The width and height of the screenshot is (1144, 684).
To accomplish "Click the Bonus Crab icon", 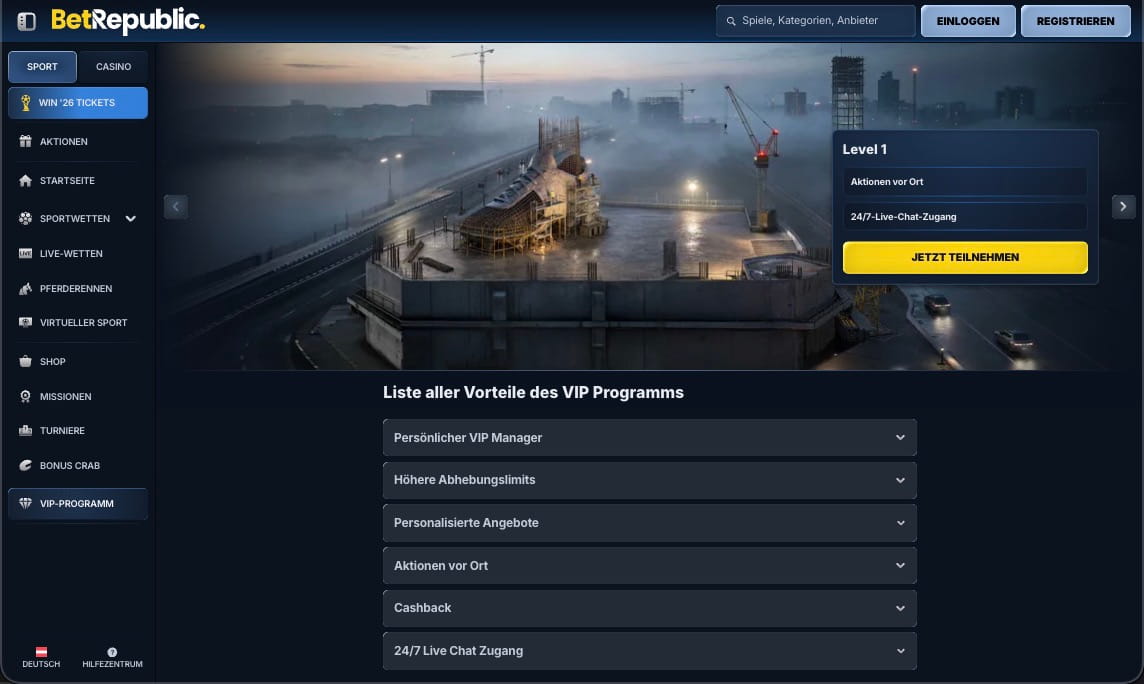I will 25,466.
